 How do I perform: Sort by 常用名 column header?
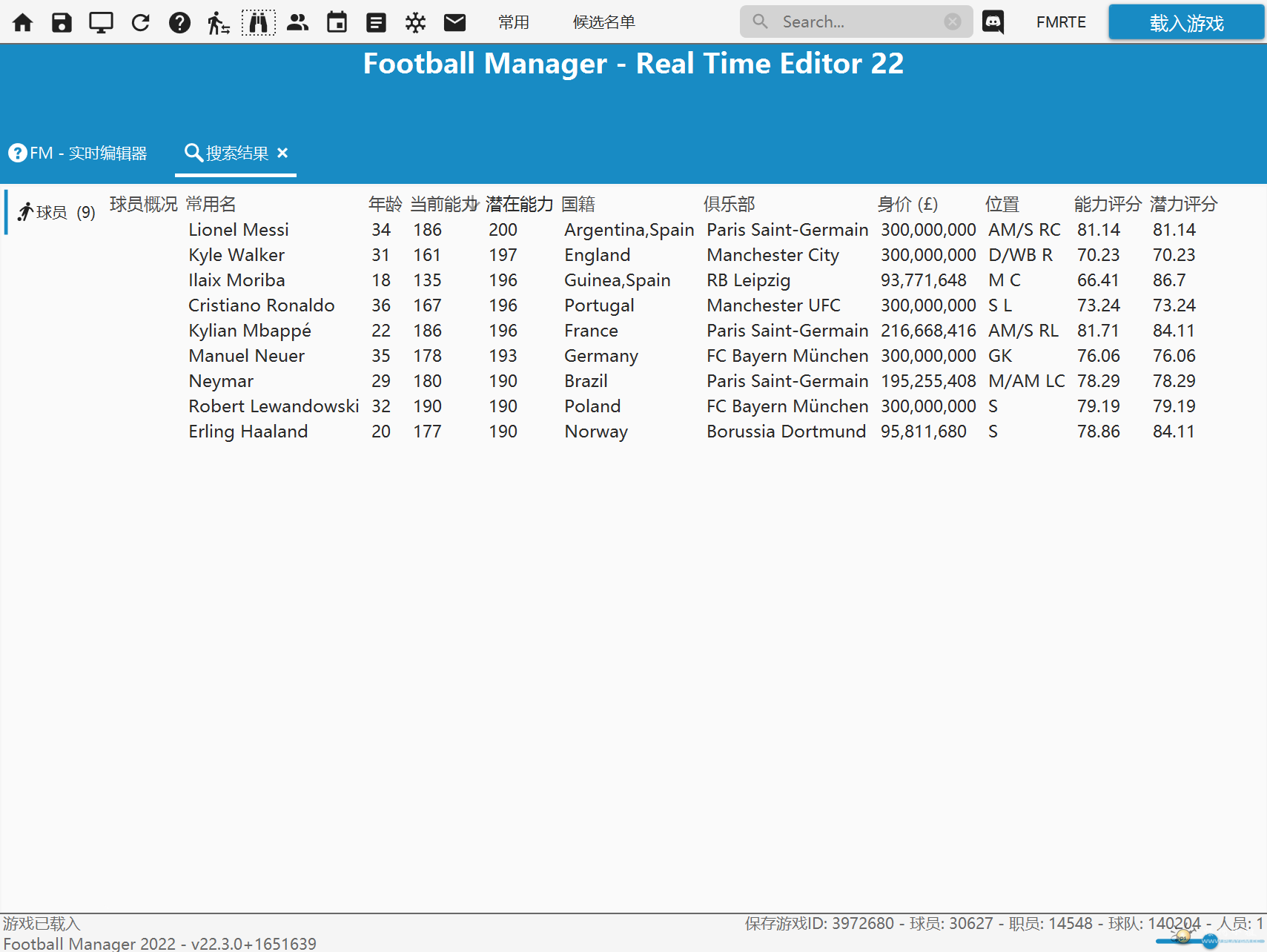(x=211, y=204)
